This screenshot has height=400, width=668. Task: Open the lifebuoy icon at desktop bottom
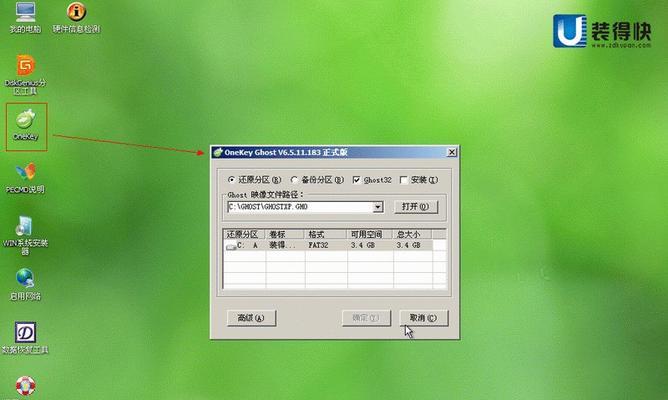(26, 386)
